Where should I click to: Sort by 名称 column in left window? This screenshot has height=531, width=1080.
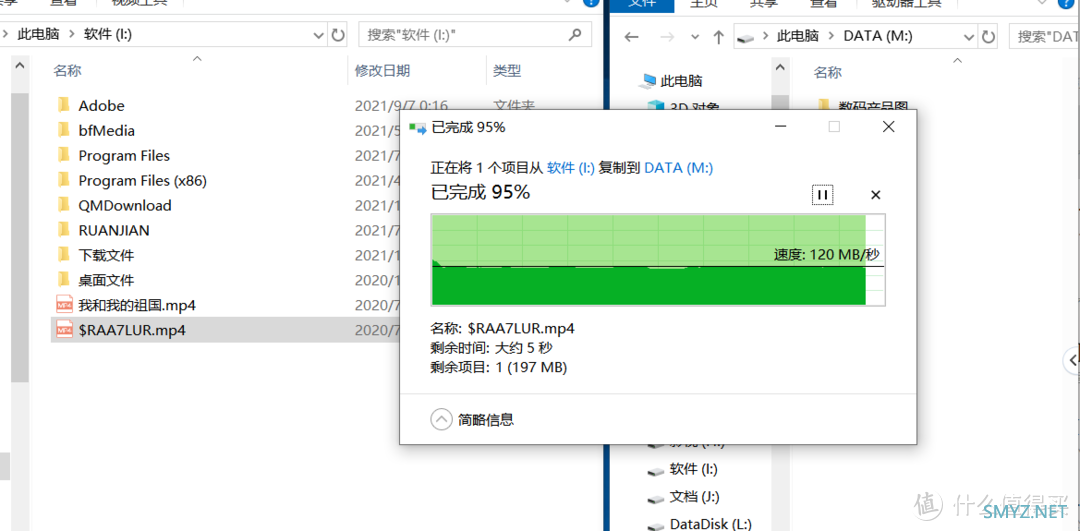[x=68, y=70]
